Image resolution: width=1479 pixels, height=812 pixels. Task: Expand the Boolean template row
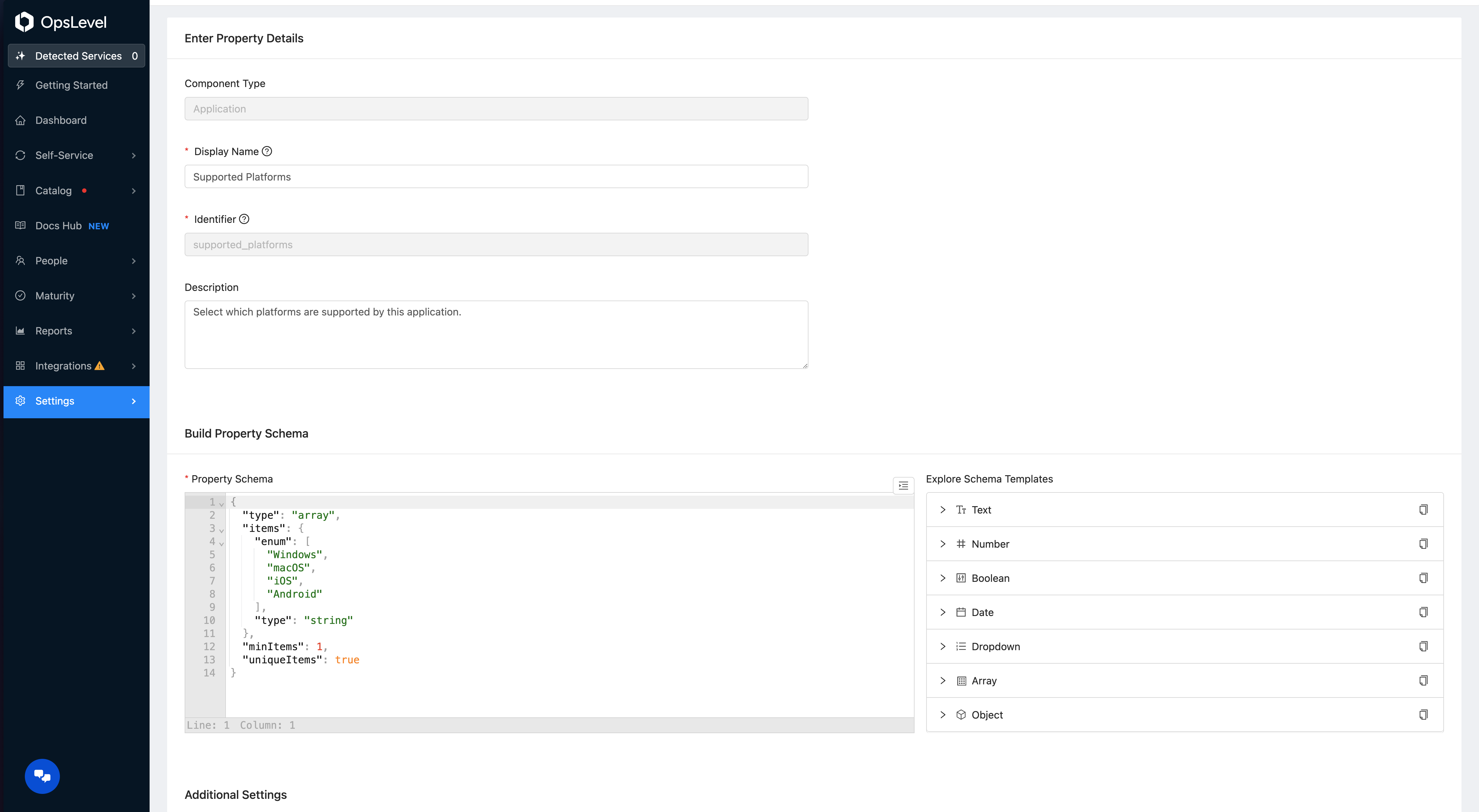pos(943,578)
